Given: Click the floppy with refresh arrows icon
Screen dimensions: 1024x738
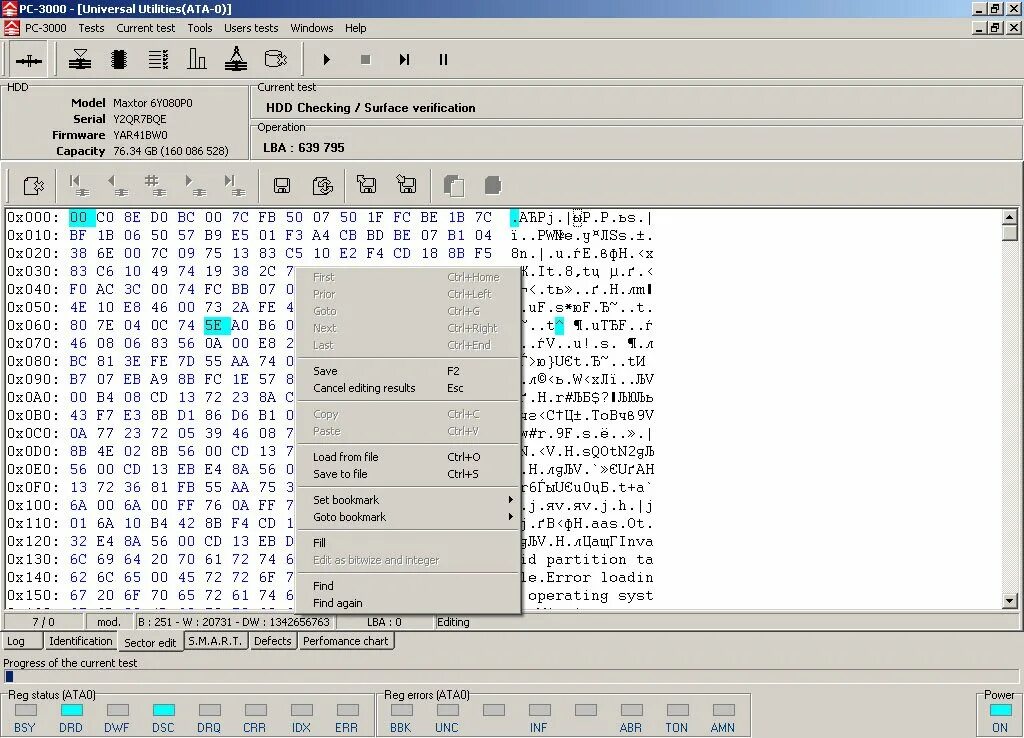Looking at the screenshot, I should 323,186.
